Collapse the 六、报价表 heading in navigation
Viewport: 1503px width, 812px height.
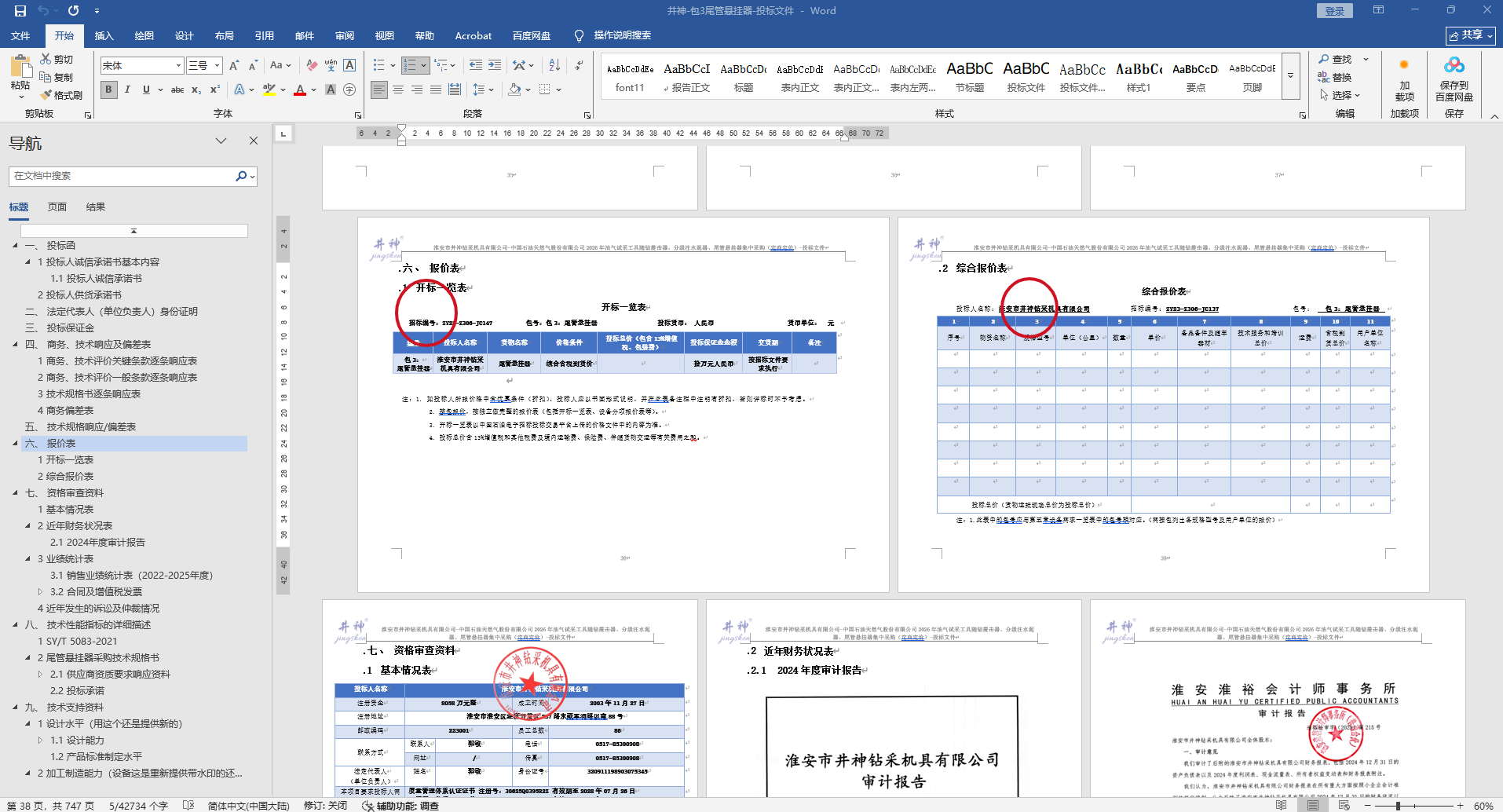(x=15, y=444)
